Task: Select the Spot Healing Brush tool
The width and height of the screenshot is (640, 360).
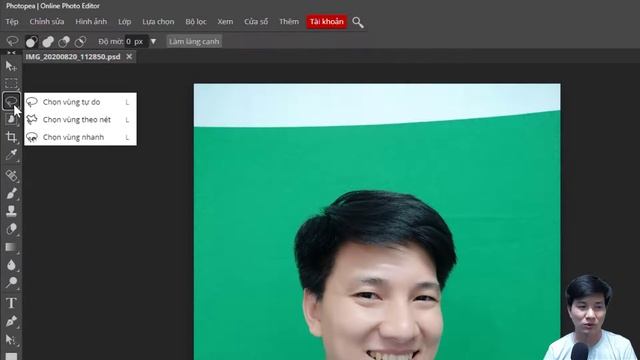Action: [11, 176]
